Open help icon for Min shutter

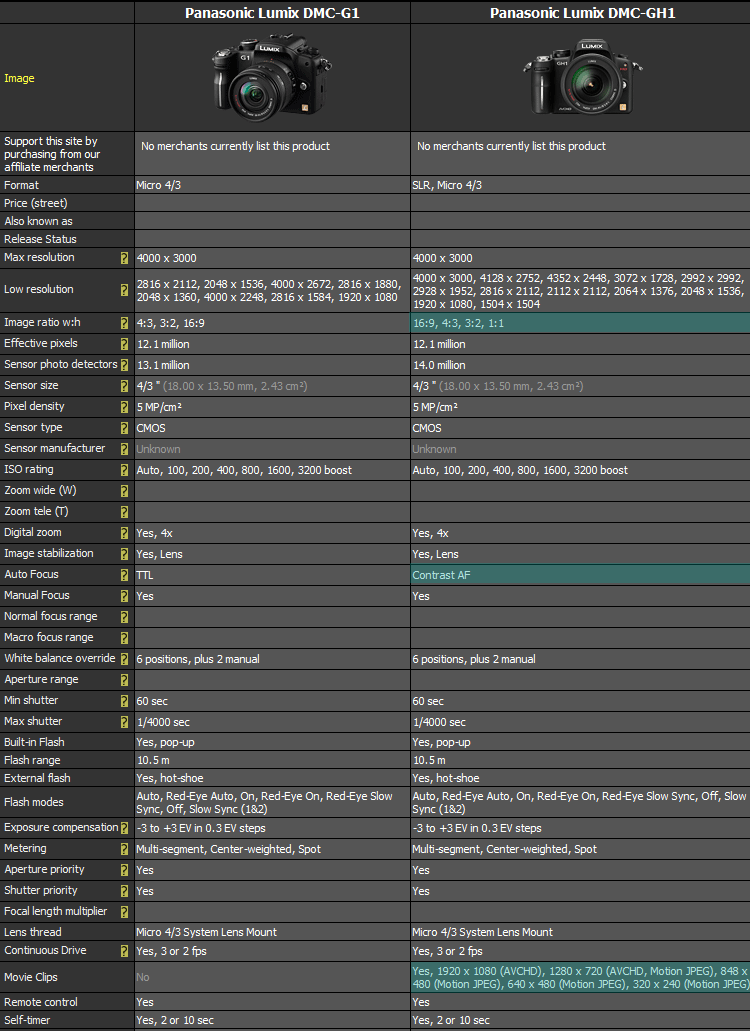(124, 702)
